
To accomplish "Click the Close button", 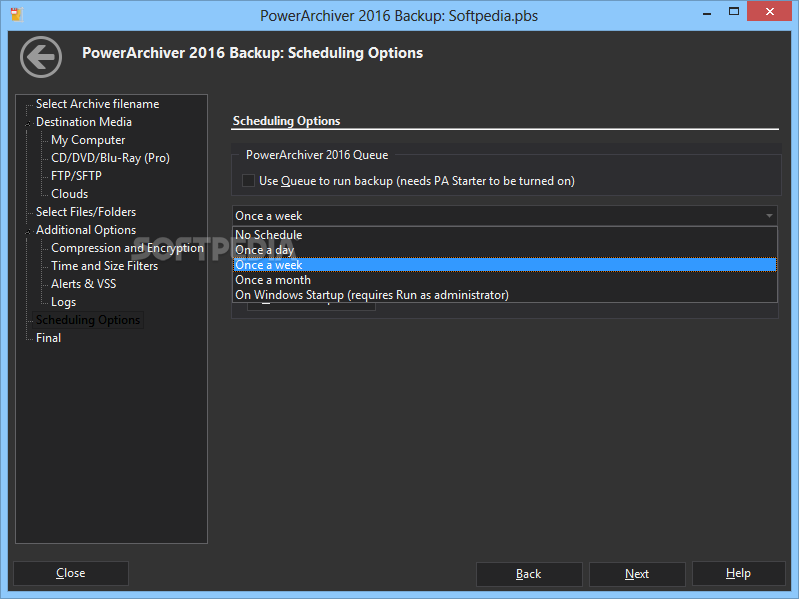I will tap(71, 573).
